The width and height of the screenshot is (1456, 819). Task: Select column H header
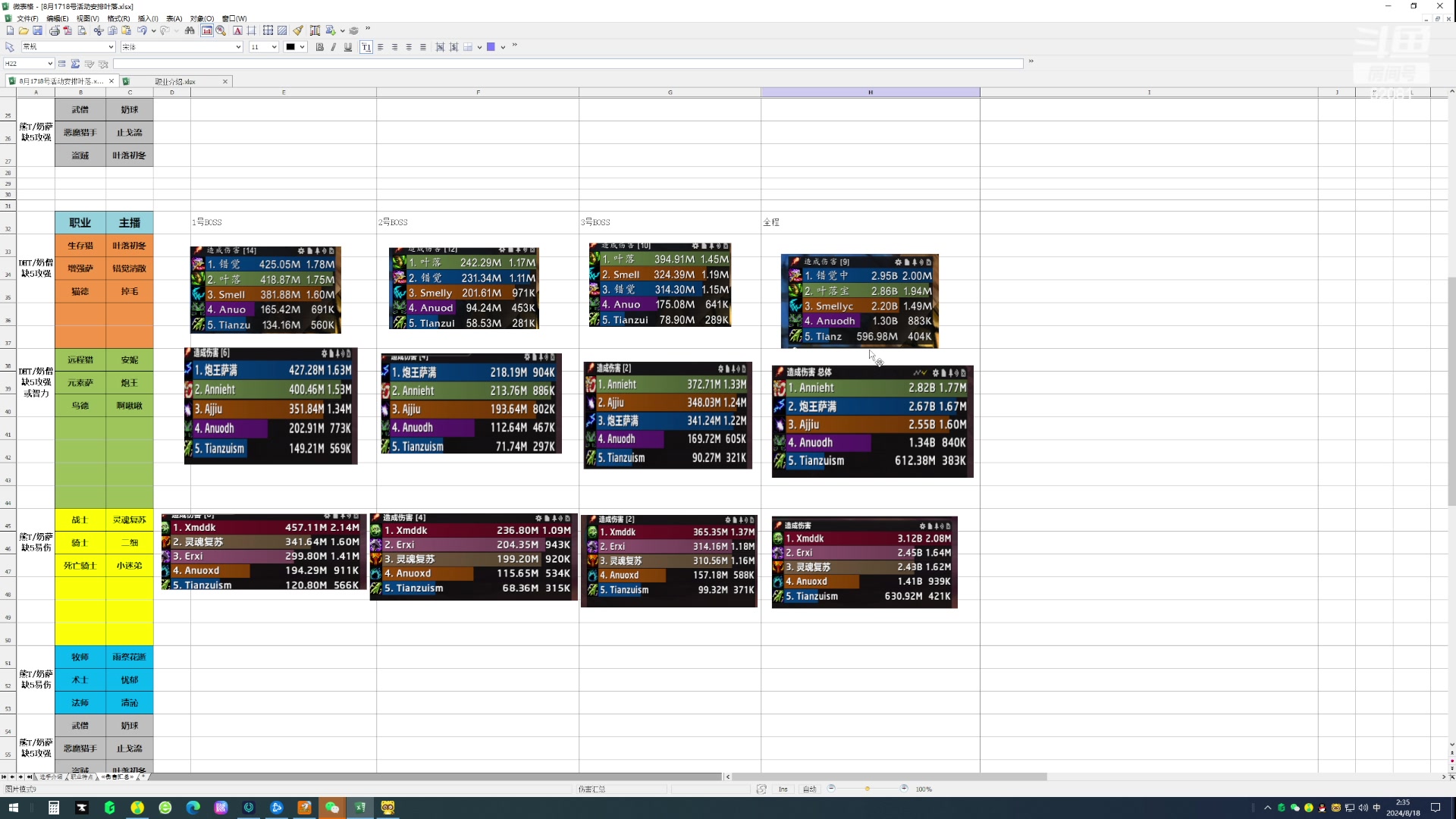click(871, 93)
